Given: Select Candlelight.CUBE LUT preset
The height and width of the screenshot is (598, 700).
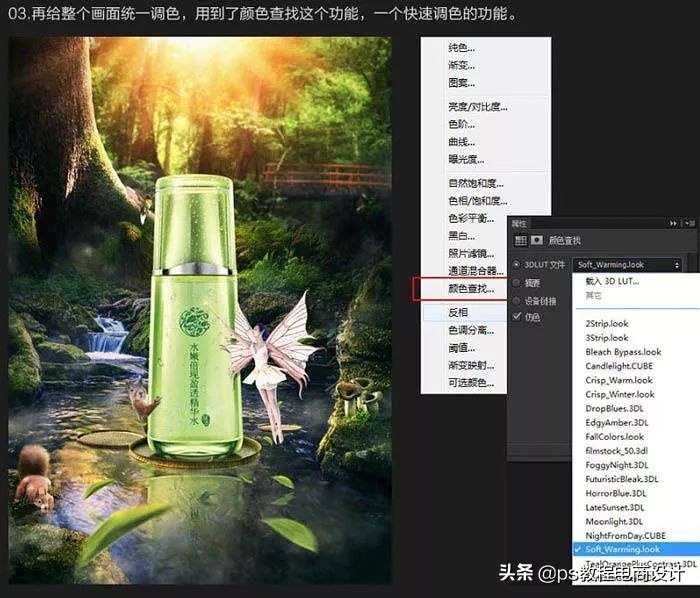Looking at the screenshot, I should pos(619,366).
